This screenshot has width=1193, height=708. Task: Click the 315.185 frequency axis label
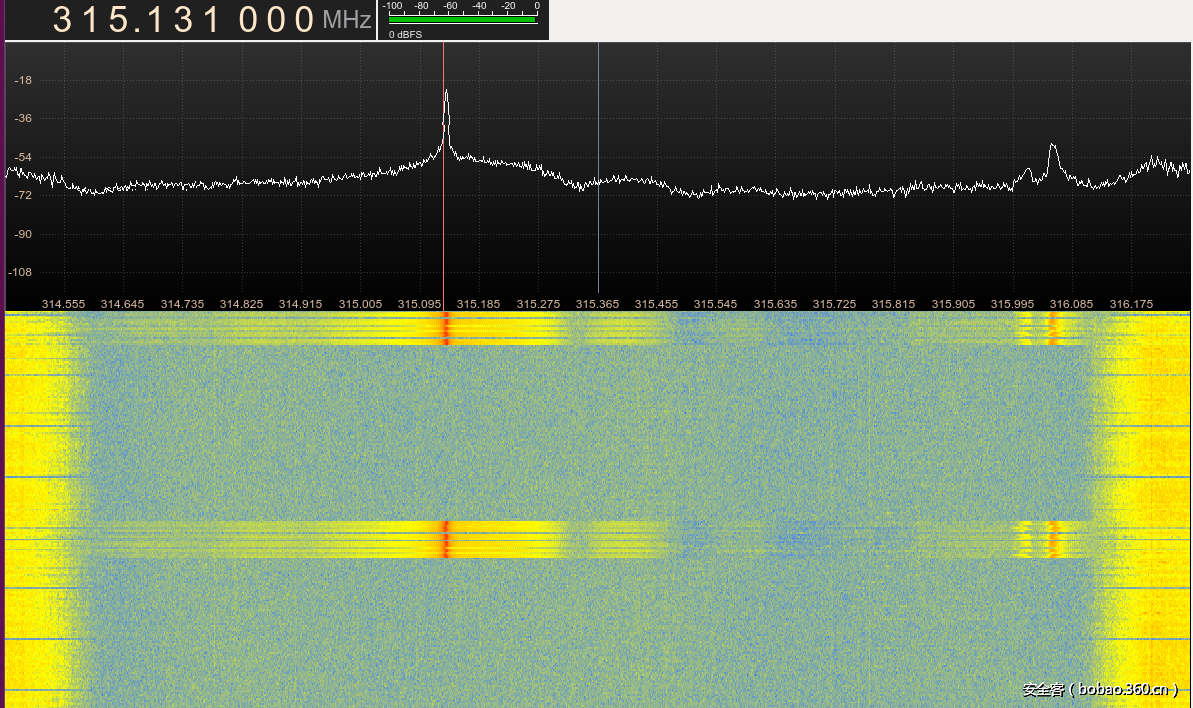(479, 303)
